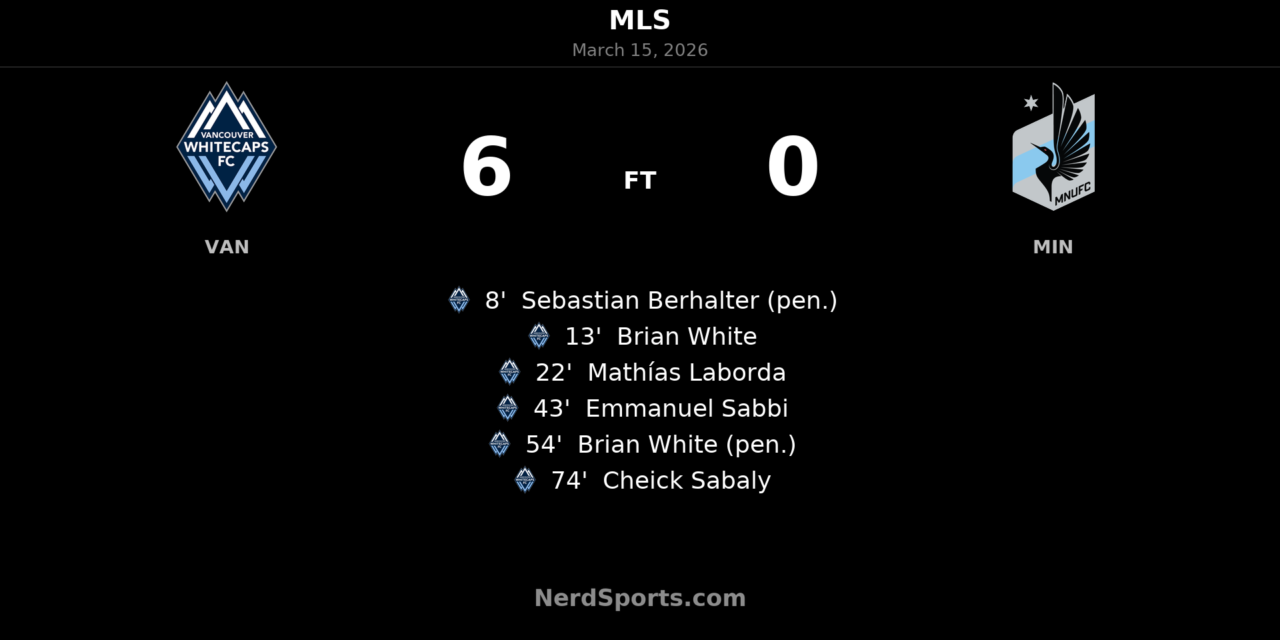Click Whitecaps icon beside 74' Sabaly goal

tap(525, 480)
